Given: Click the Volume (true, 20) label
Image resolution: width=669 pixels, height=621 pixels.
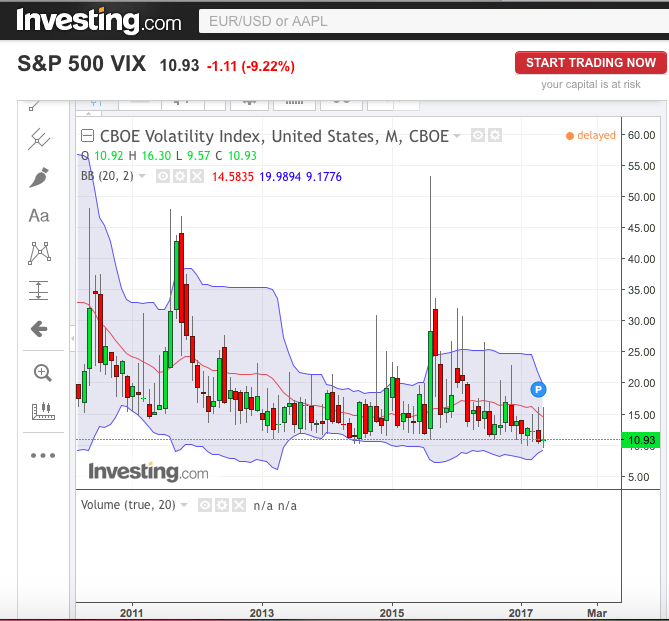Looking at the screenshot, I should pos(128,505).
